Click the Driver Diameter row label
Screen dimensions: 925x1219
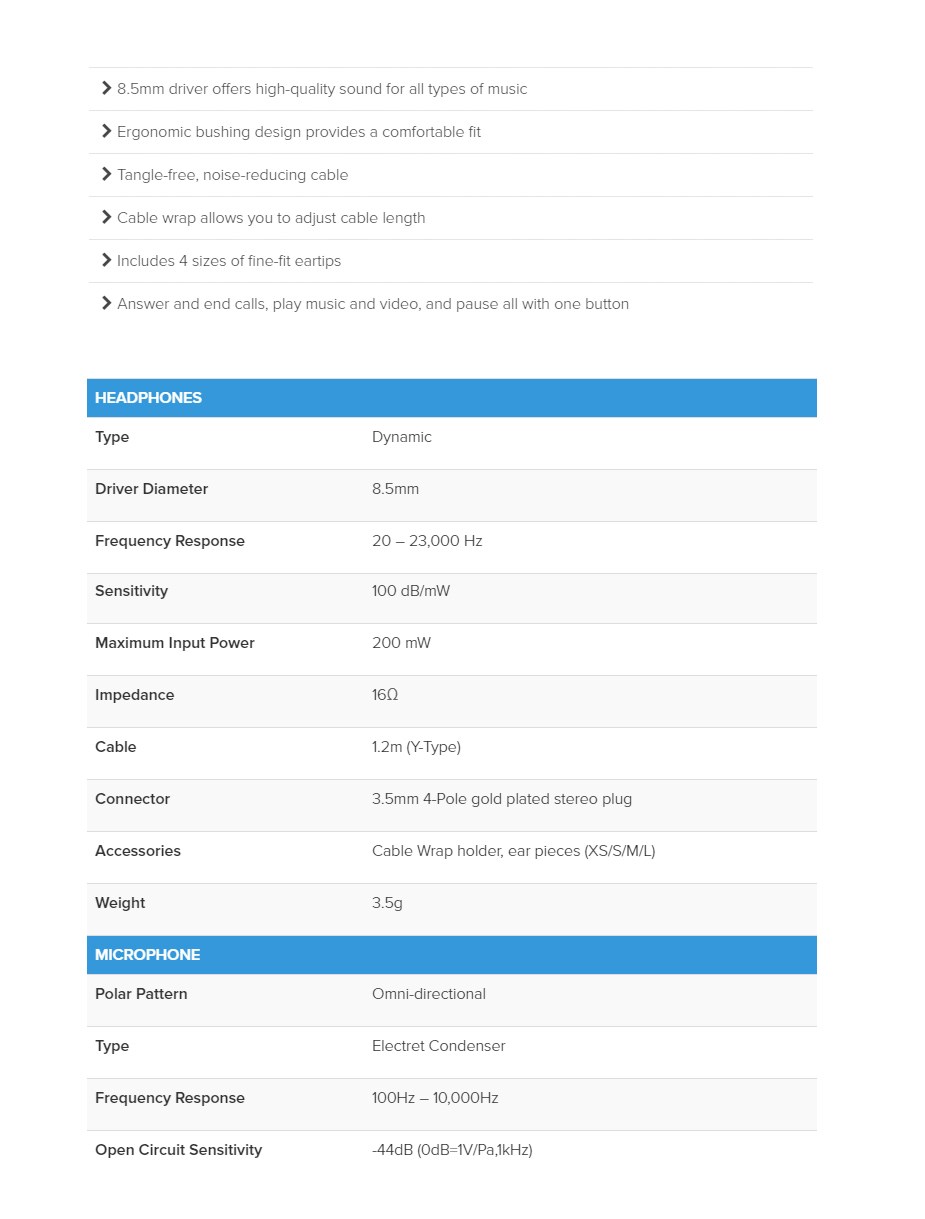pyautogui.click(x=151, y=489)
